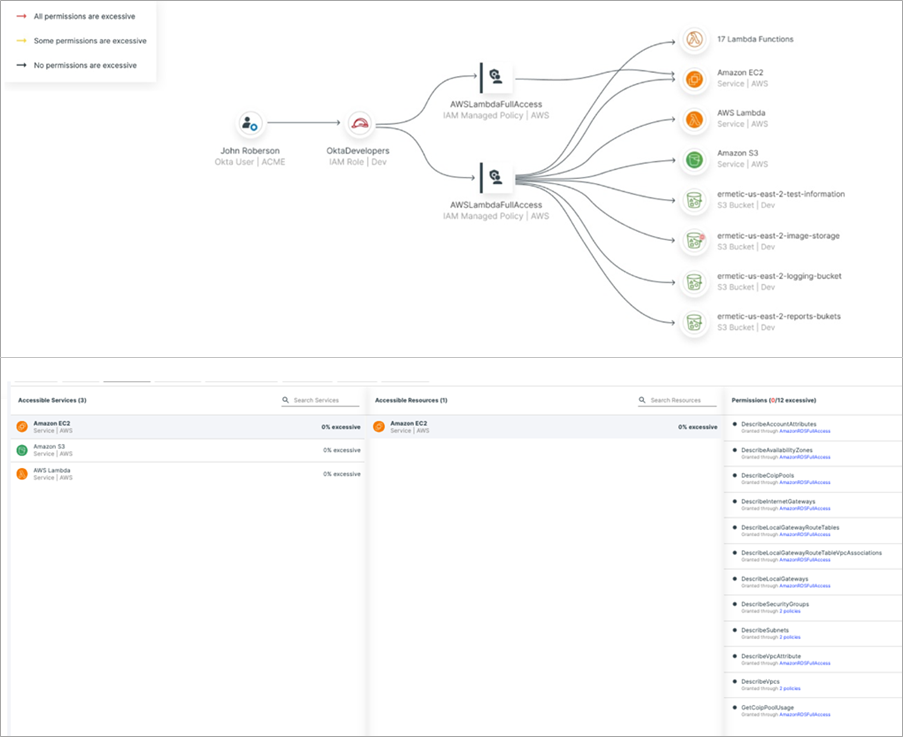Click the ermetic-us-east-2-image-storage bucket label

(778, 235)
